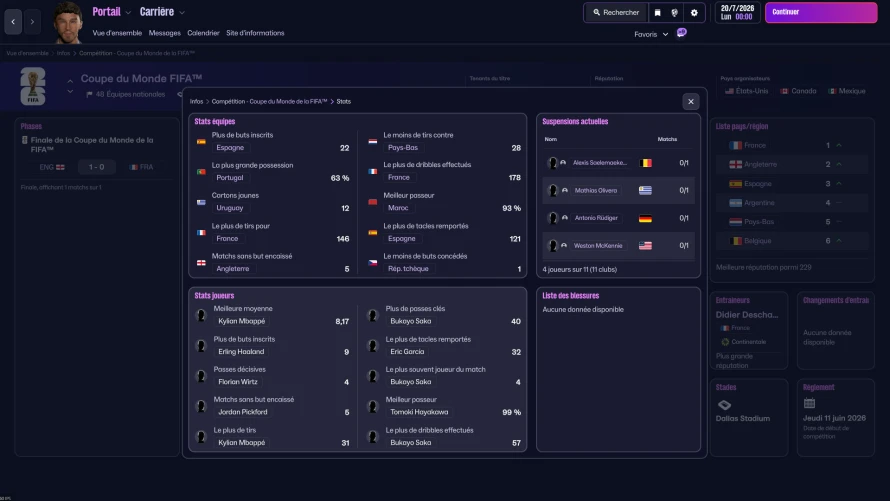The image size is (890, 501).
Task: Click the date 20/7/2026 display
Action: [x=737, y=12]
